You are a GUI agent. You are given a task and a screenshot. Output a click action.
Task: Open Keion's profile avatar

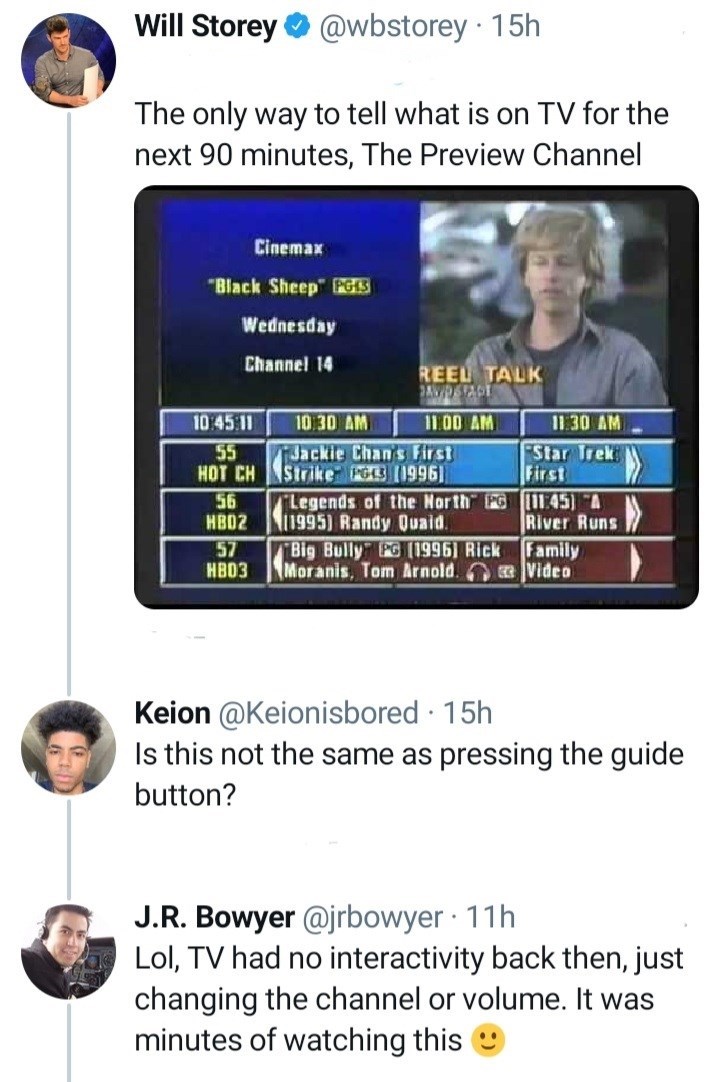tap(68, 747)
